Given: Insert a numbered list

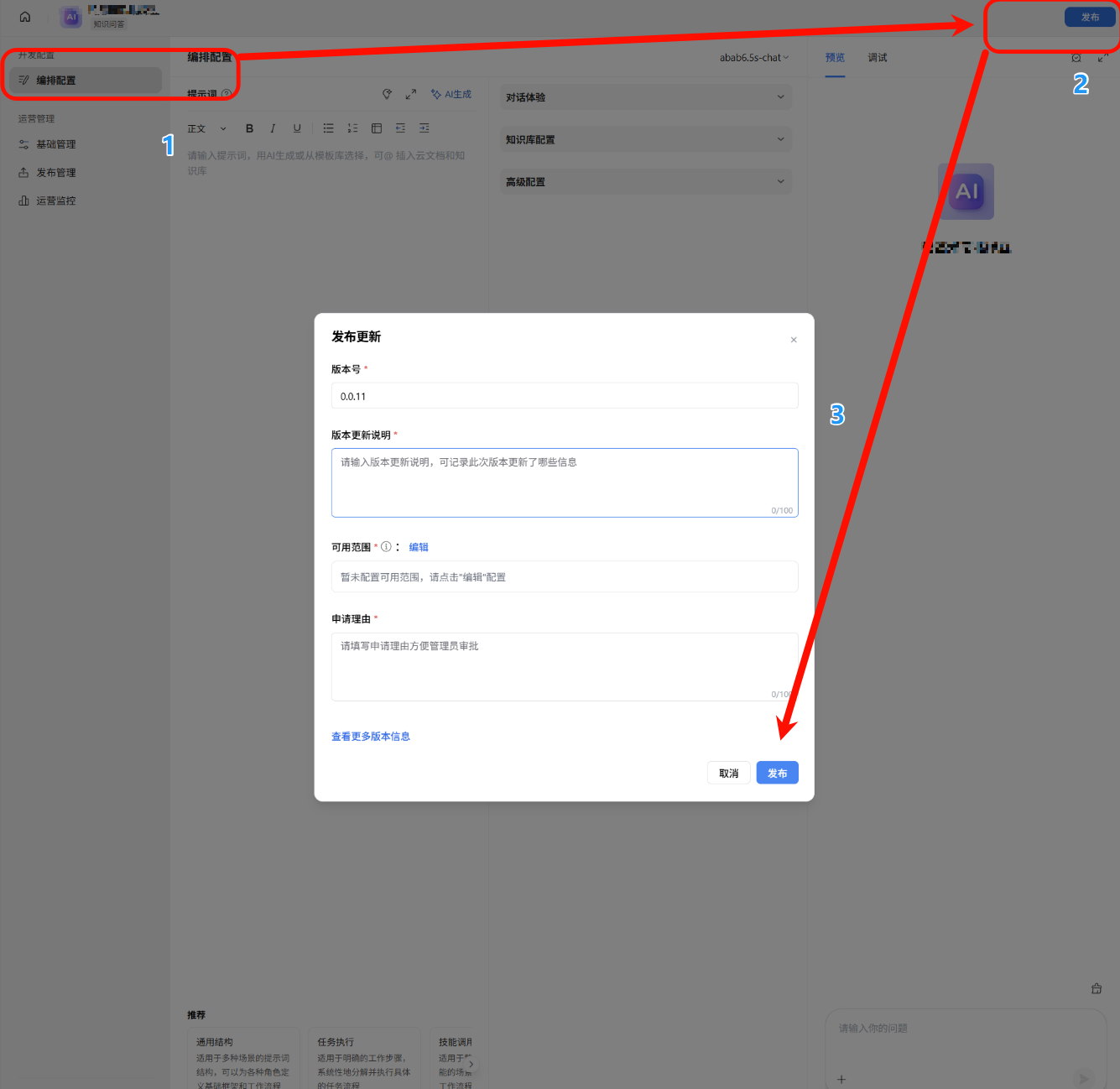Looking at the screenshot, I should (352, 128).
